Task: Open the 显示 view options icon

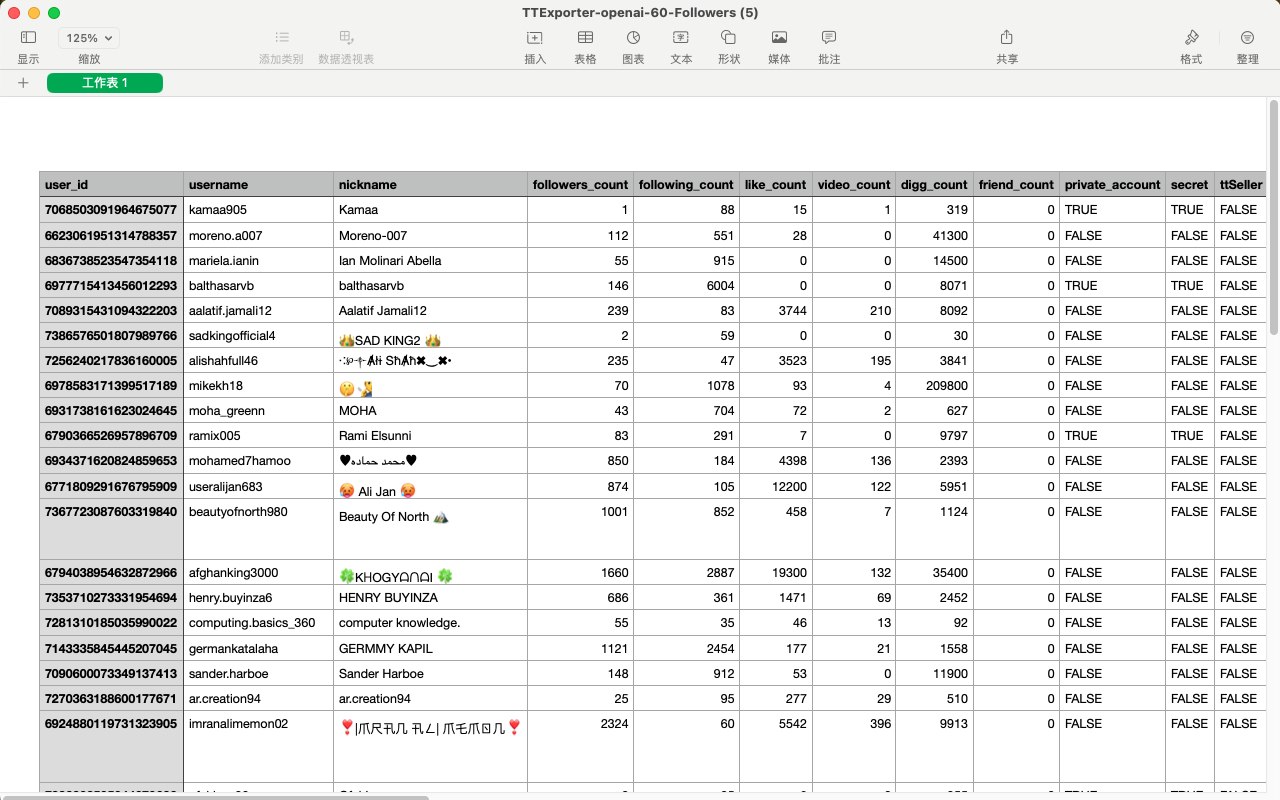Action: (x=28, y=38)
